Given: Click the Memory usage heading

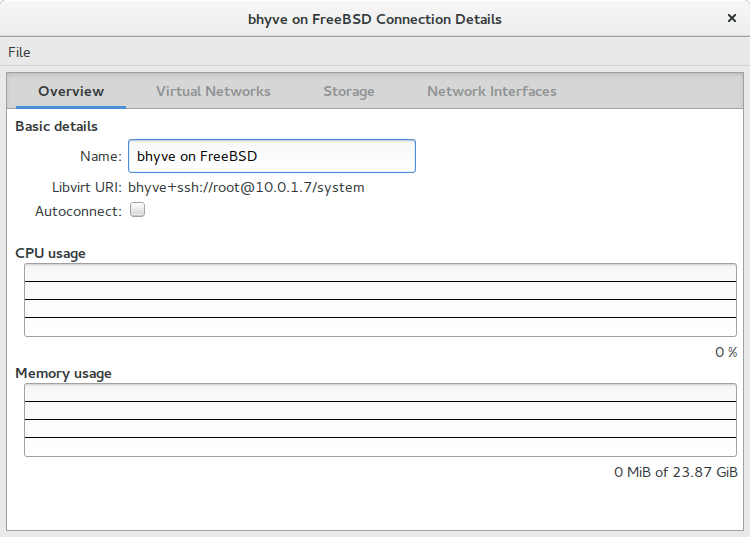Looking at the screenshot, I should point(63,373).
